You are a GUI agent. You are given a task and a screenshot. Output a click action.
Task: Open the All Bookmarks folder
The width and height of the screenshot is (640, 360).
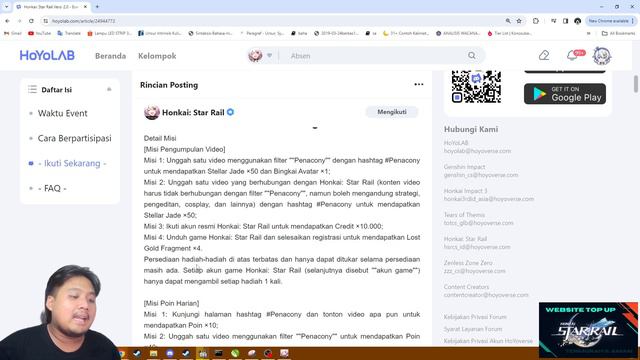tap(618, 33)
